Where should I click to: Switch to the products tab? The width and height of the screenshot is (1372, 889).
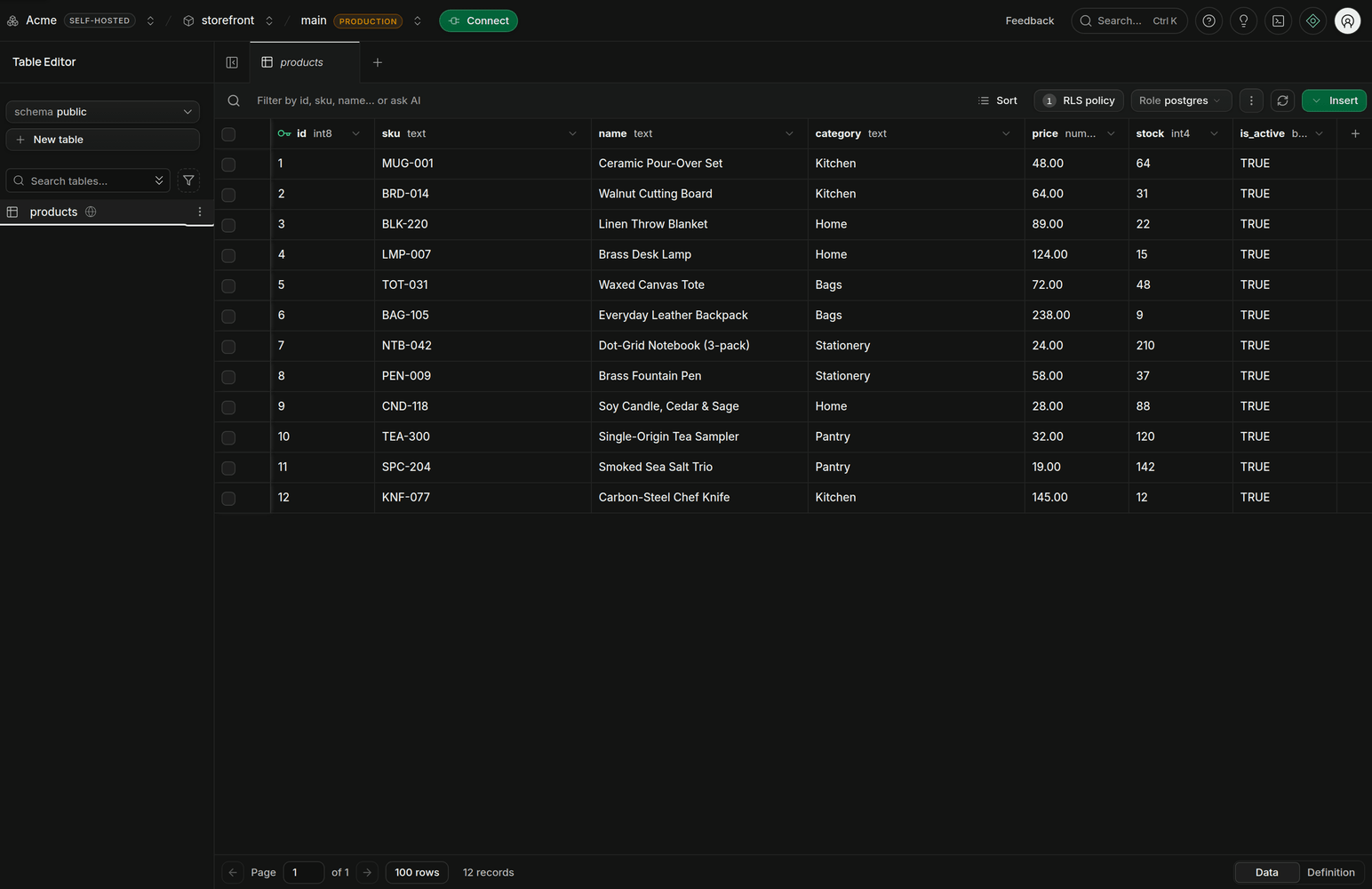(305, 62)
